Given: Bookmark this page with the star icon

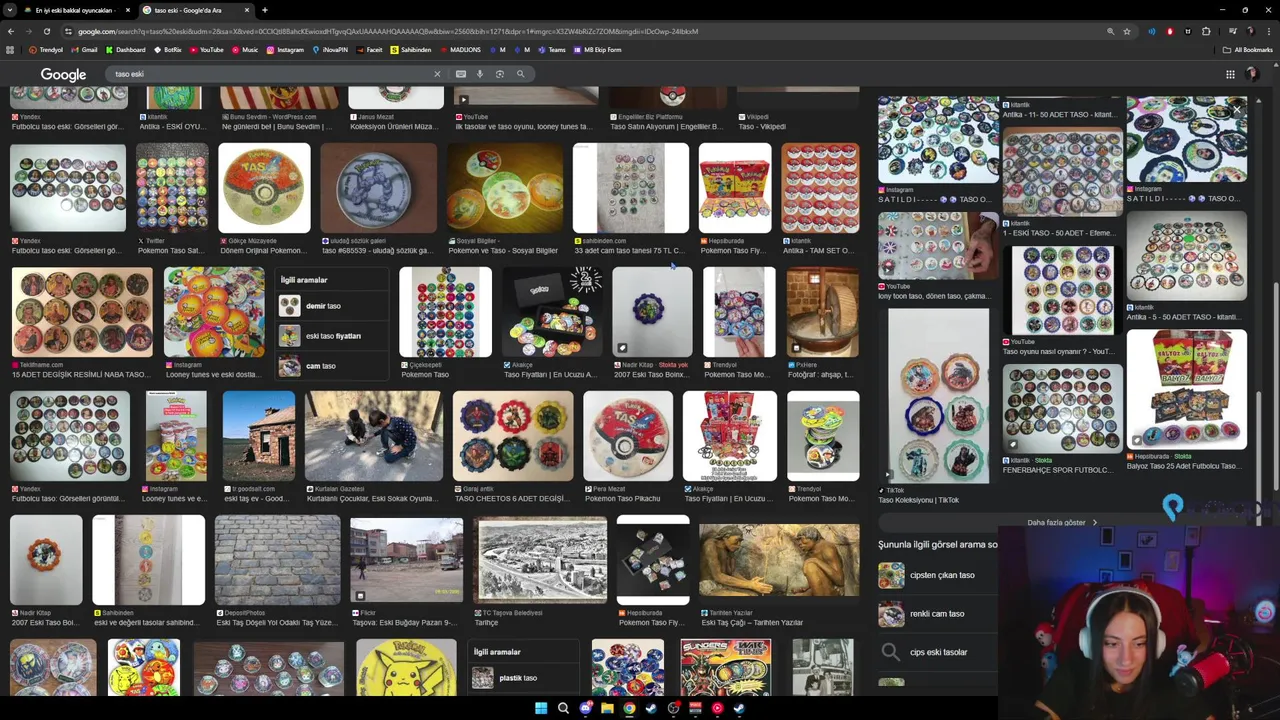Looking at the screenshot, I should click(1127, 31).
